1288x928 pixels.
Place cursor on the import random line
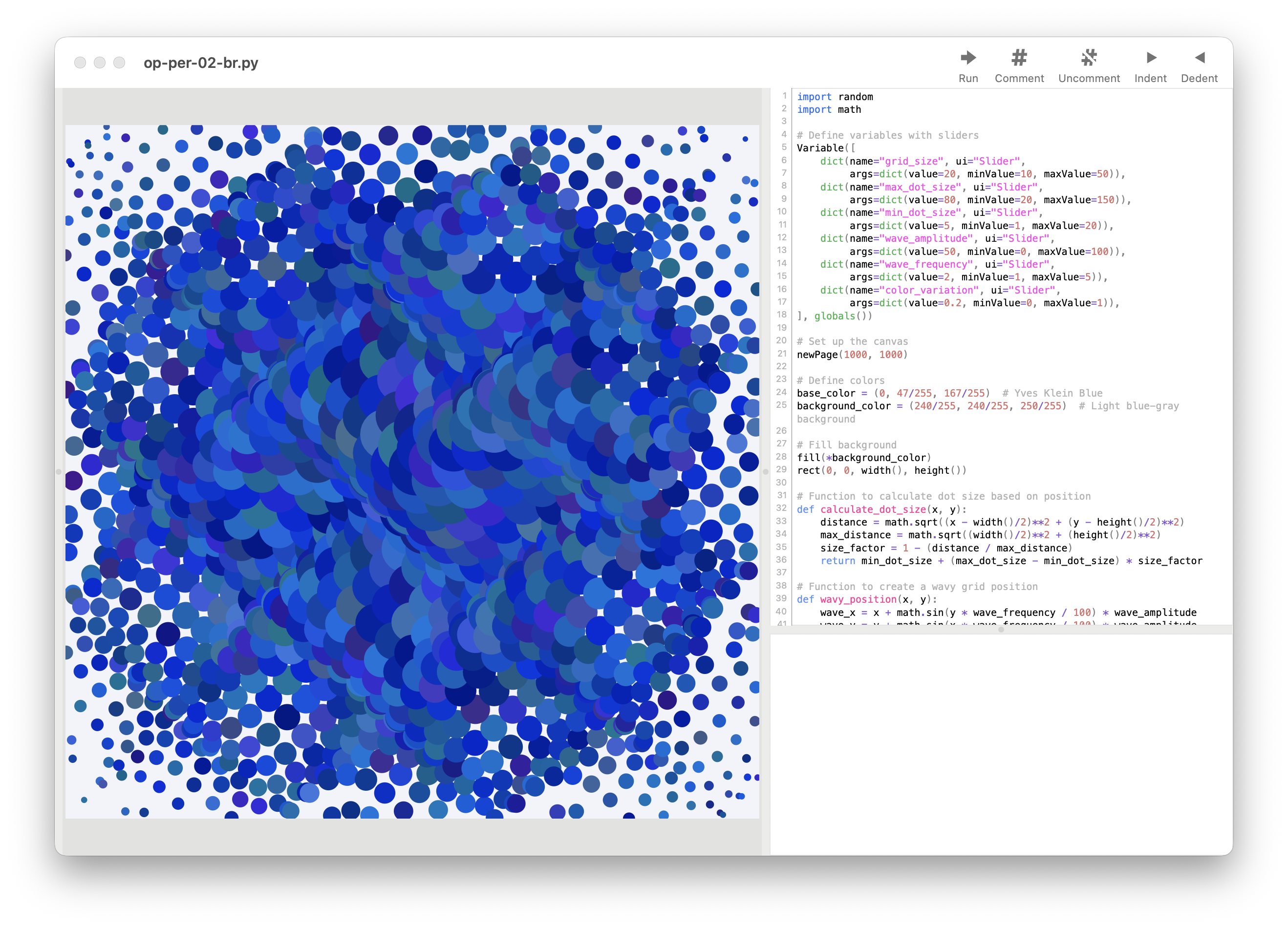(x=835, y=97)
